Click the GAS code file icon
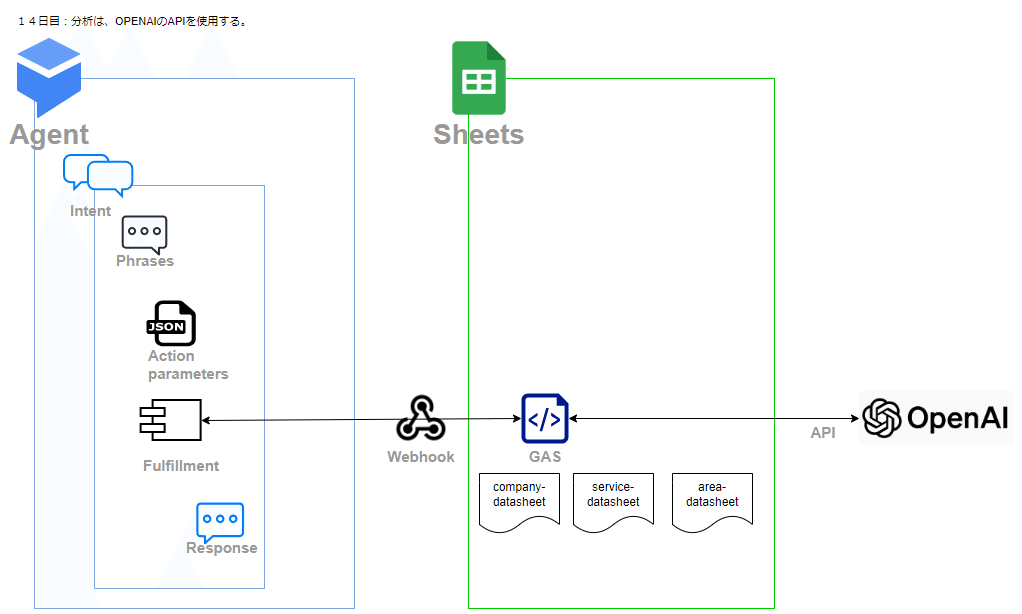This screenshot has width=1022, height=614. pyautogui.click(x=545, y=418)
